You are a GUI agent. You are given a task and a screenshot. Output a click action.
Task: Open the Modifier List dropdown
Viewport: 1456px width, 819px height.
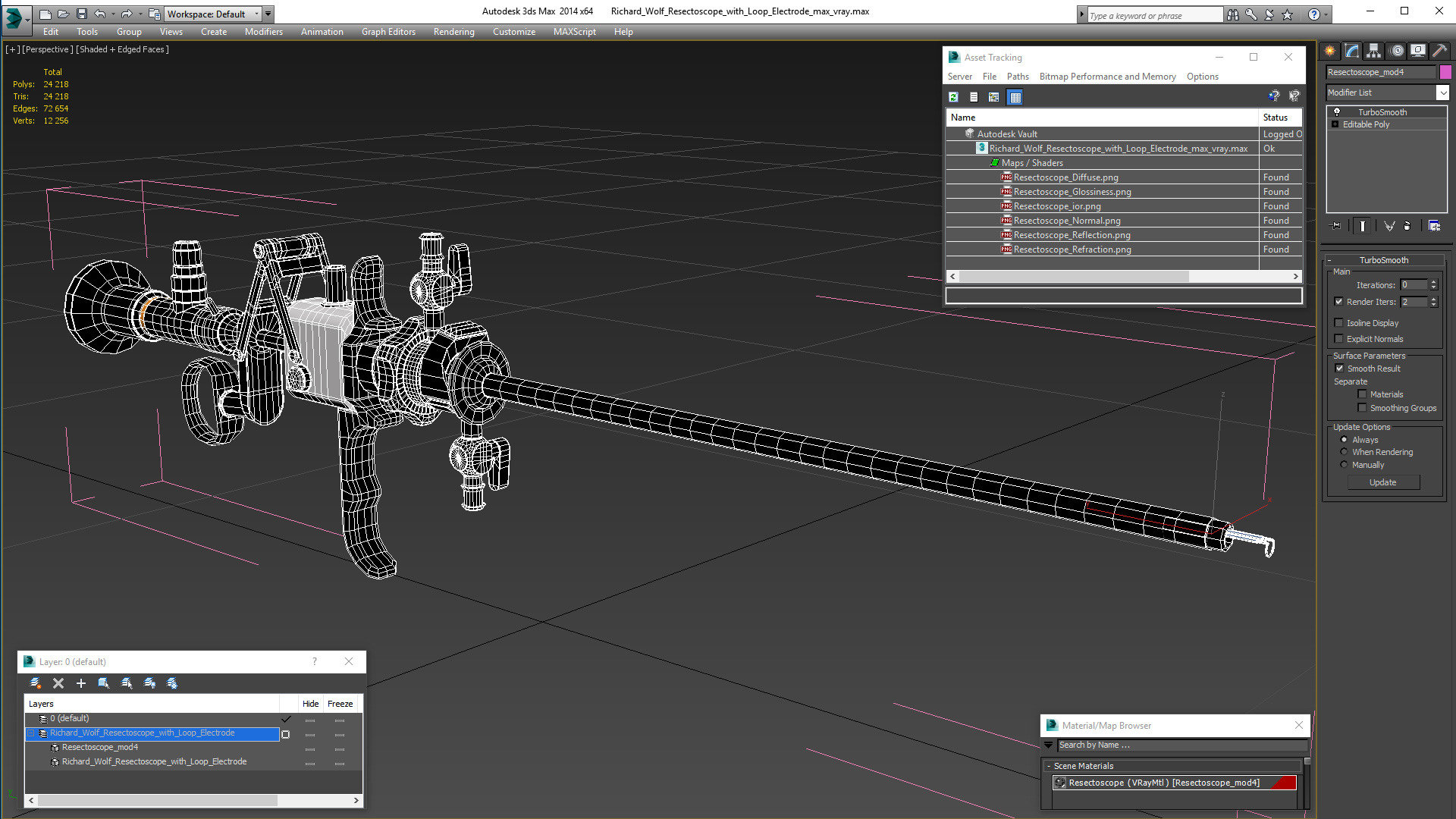click(x=1442, y=93)
